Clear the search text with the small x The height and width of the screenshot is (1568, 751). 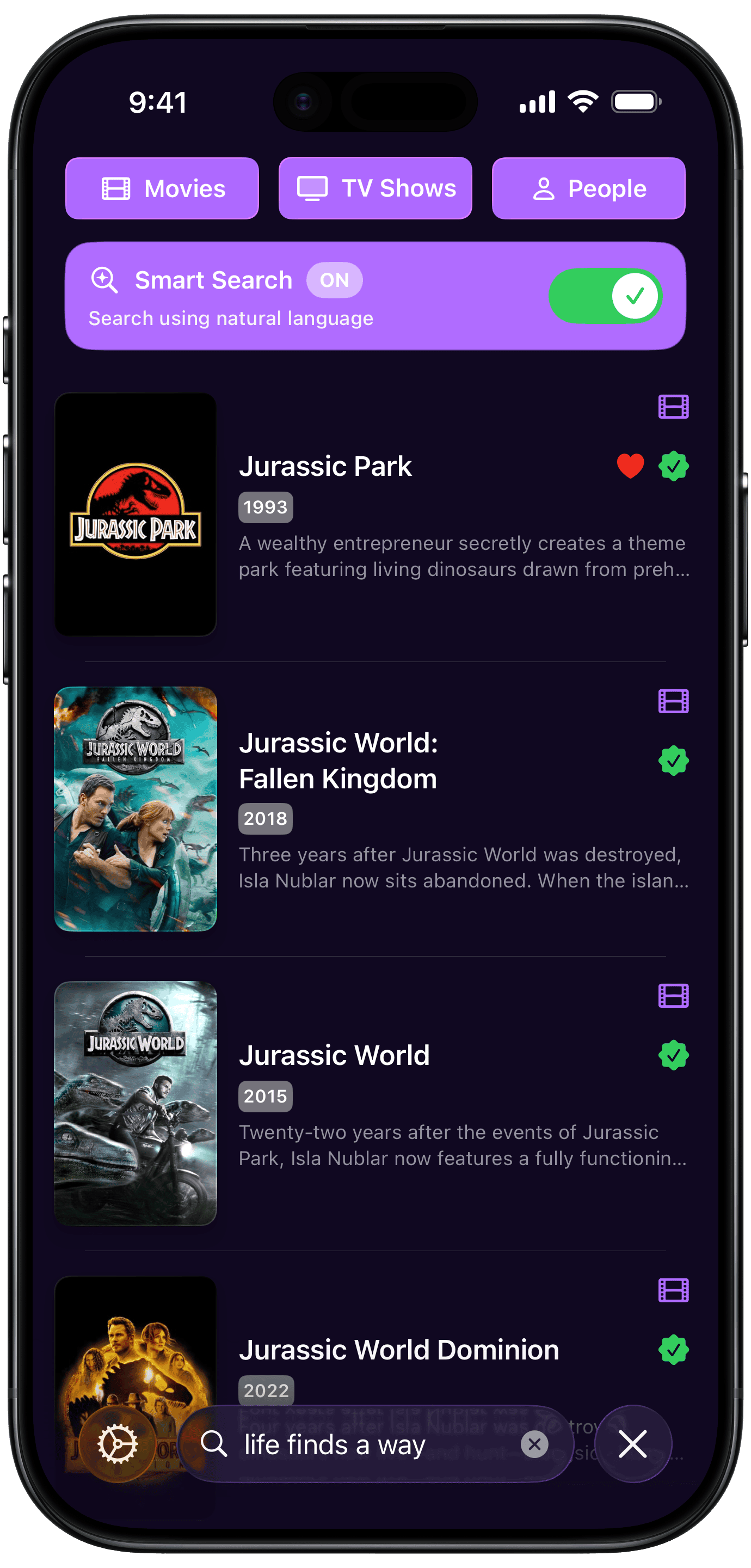point(534,1444)
